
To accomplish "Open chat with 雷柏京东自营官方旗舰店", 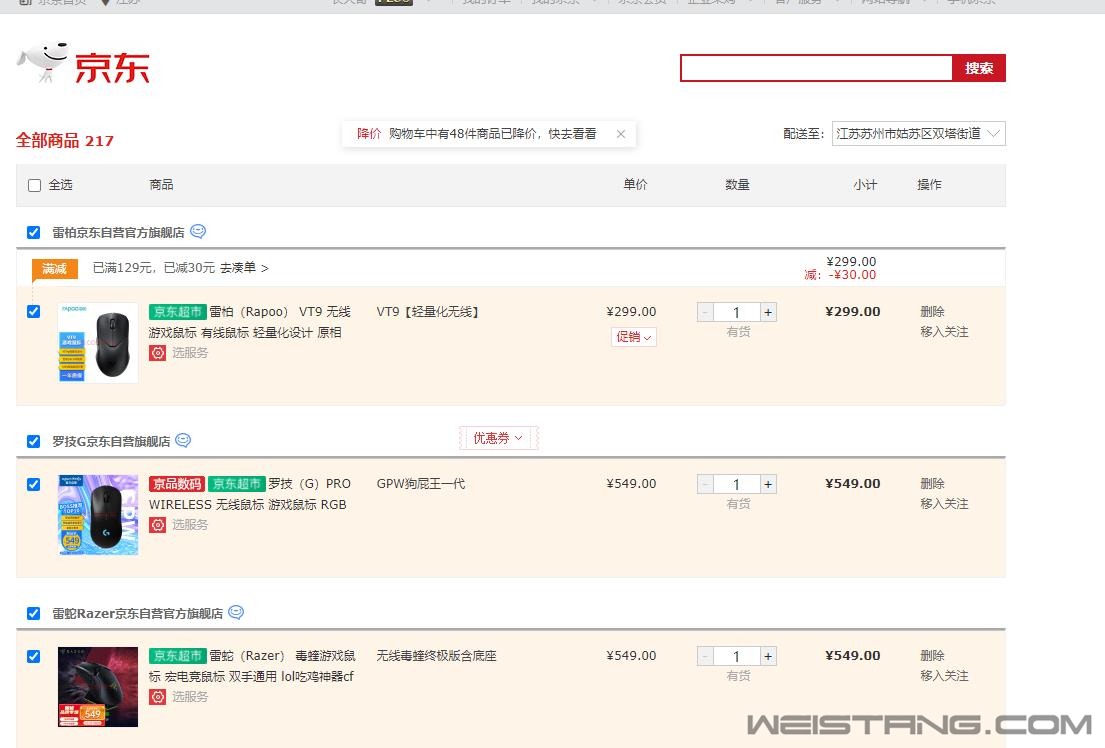I will coord(198,231).
